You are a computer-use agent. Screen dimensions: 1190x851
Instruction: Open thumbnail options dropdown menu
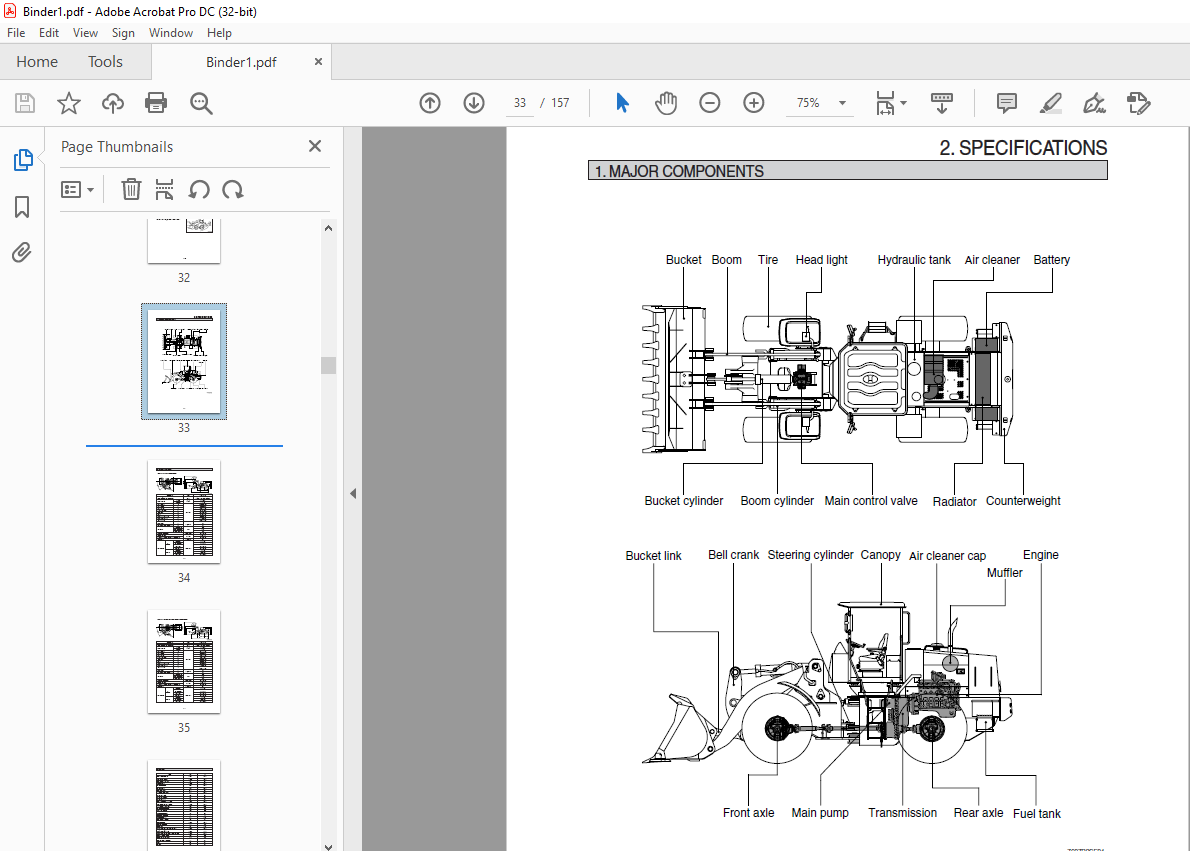click(77, 189)
